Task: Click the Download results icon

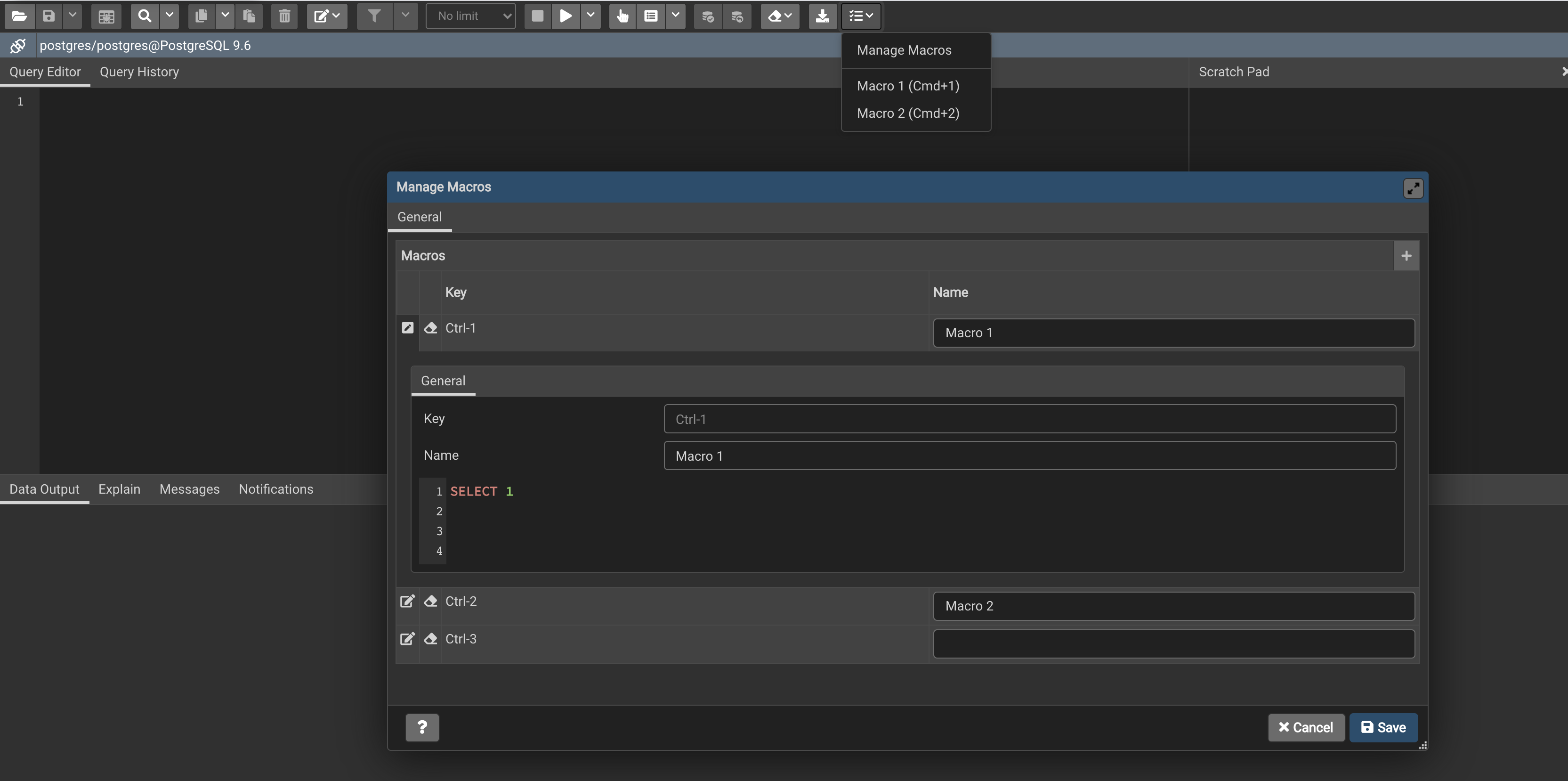Action: point(822,16)
